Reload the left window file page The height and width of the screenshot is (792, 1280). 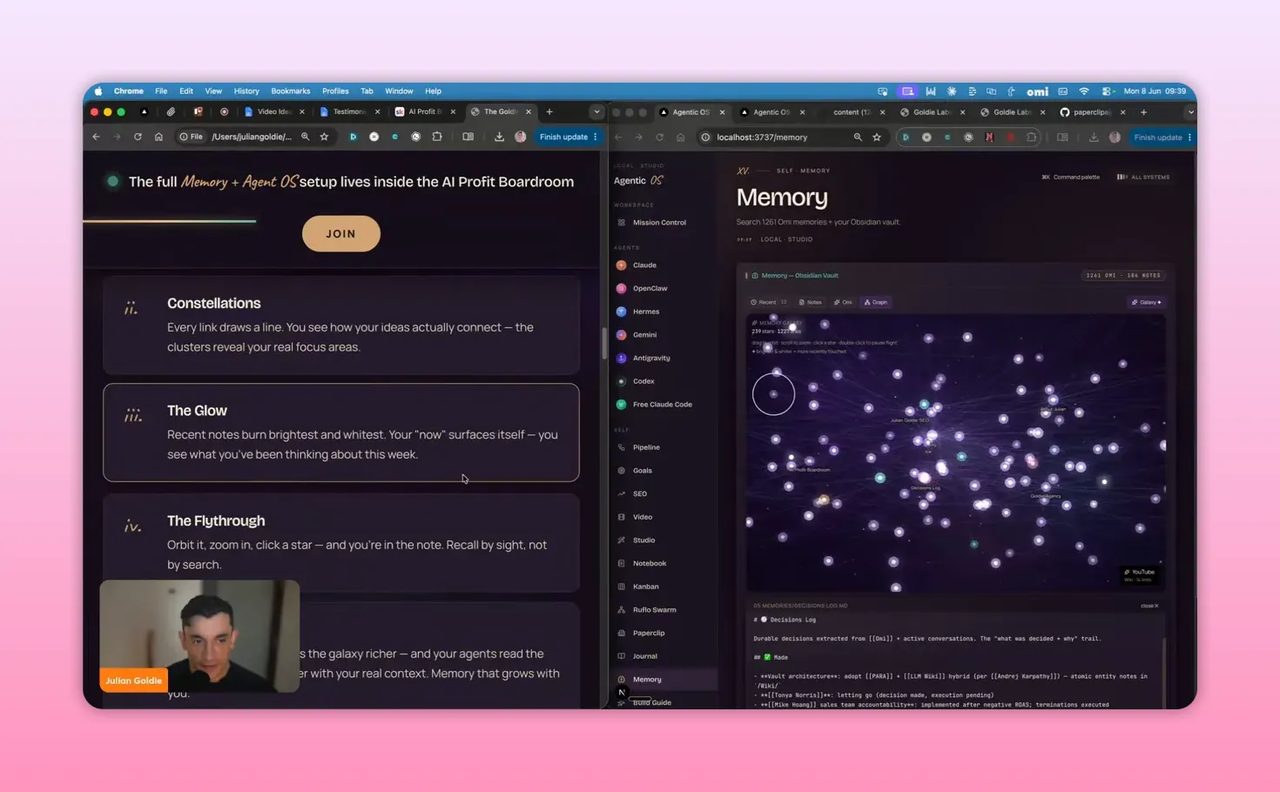(137, 137)
